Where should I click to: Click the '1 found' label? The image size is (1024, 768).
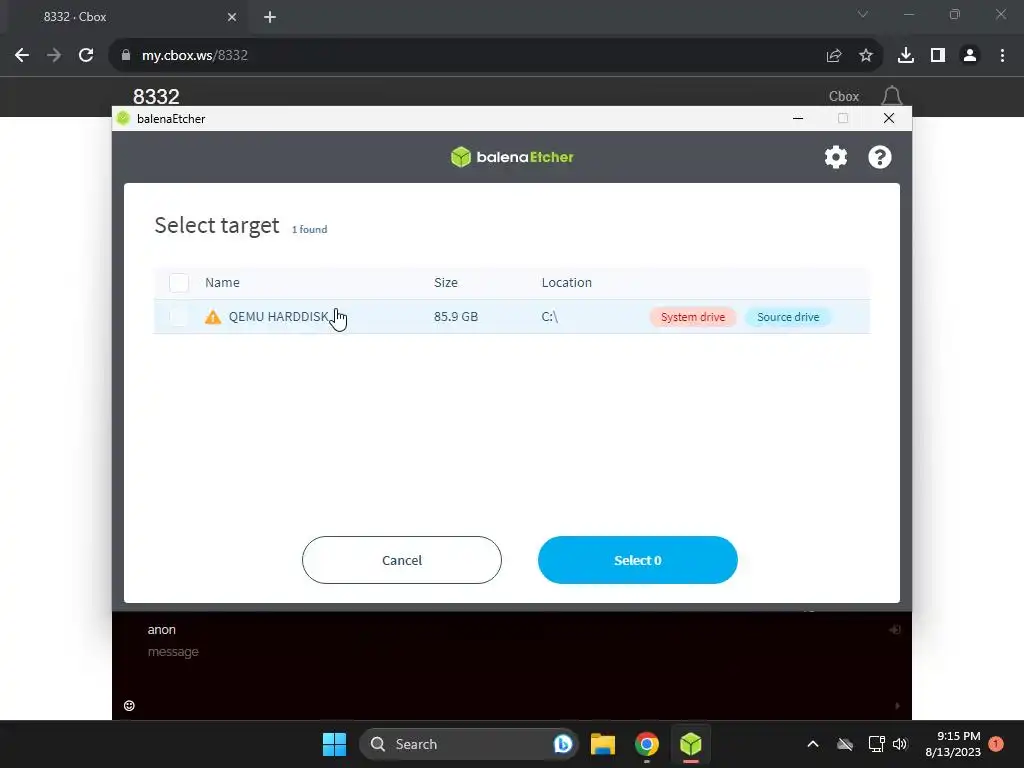(x=310, y=230)
